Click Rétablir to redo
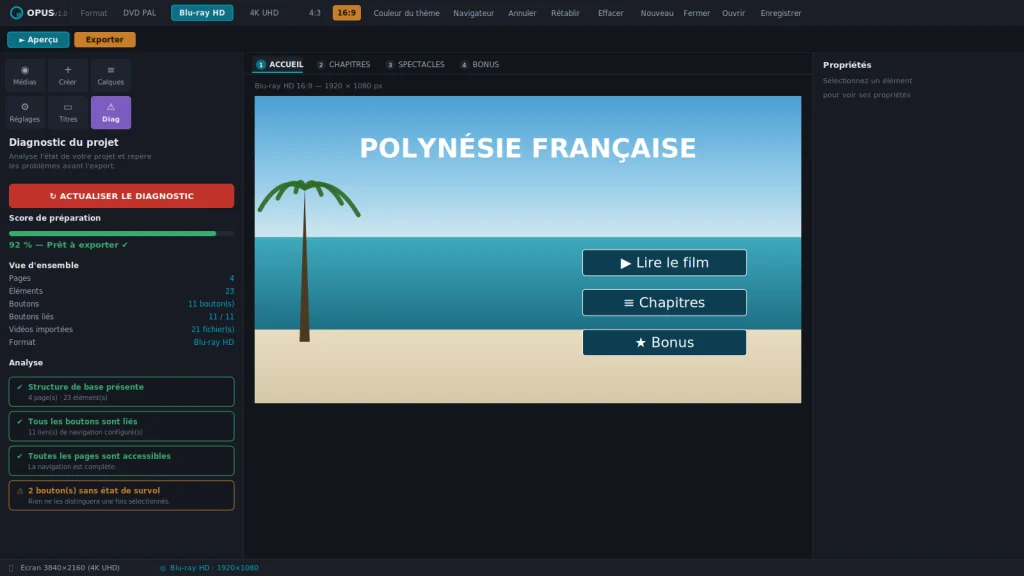Image resolution: width=1024 pixels, height=576 pixels. click(x=565, y=13)
